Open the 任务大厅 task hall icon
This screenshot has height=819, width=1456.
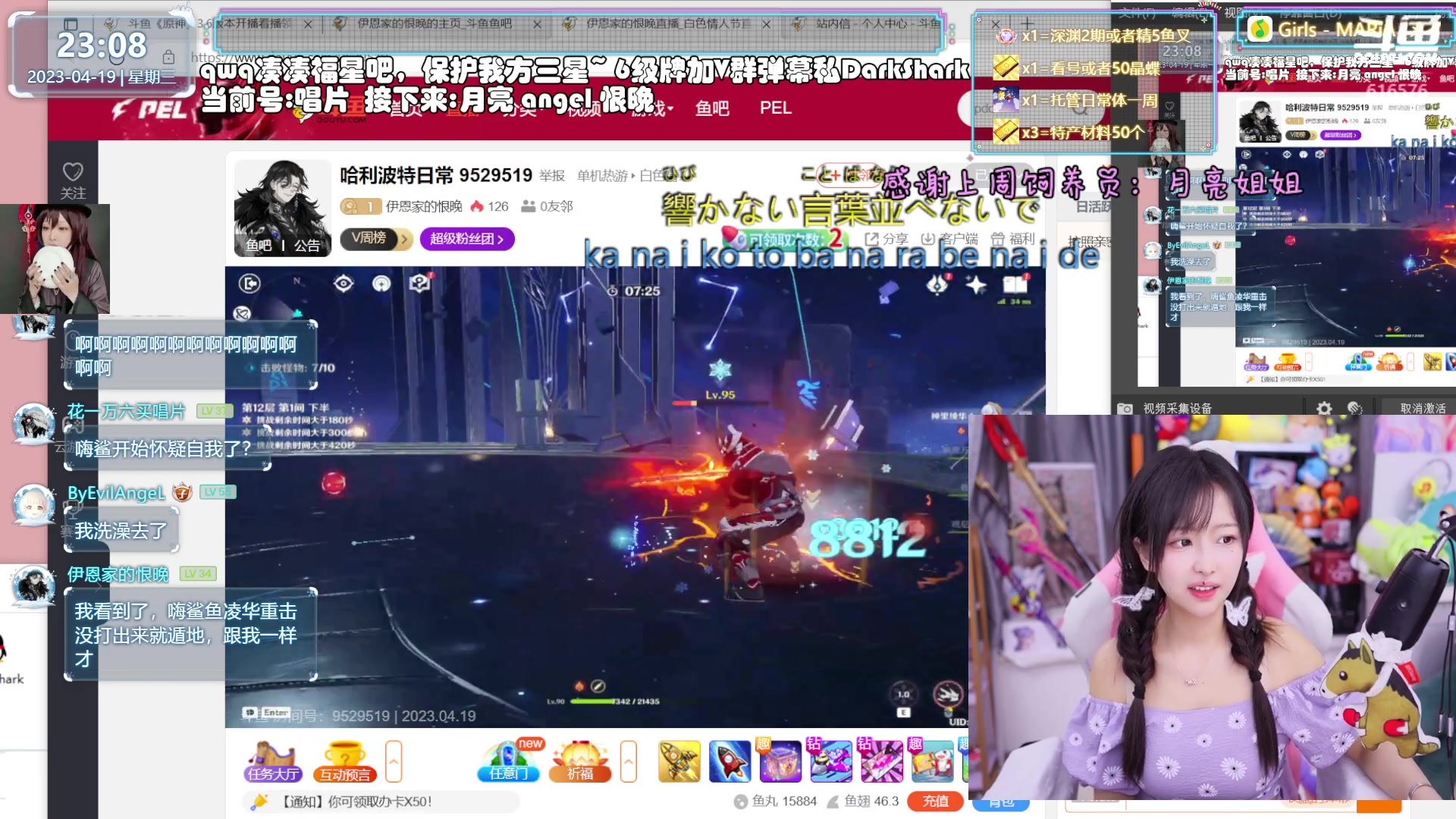tap(273, 761)
